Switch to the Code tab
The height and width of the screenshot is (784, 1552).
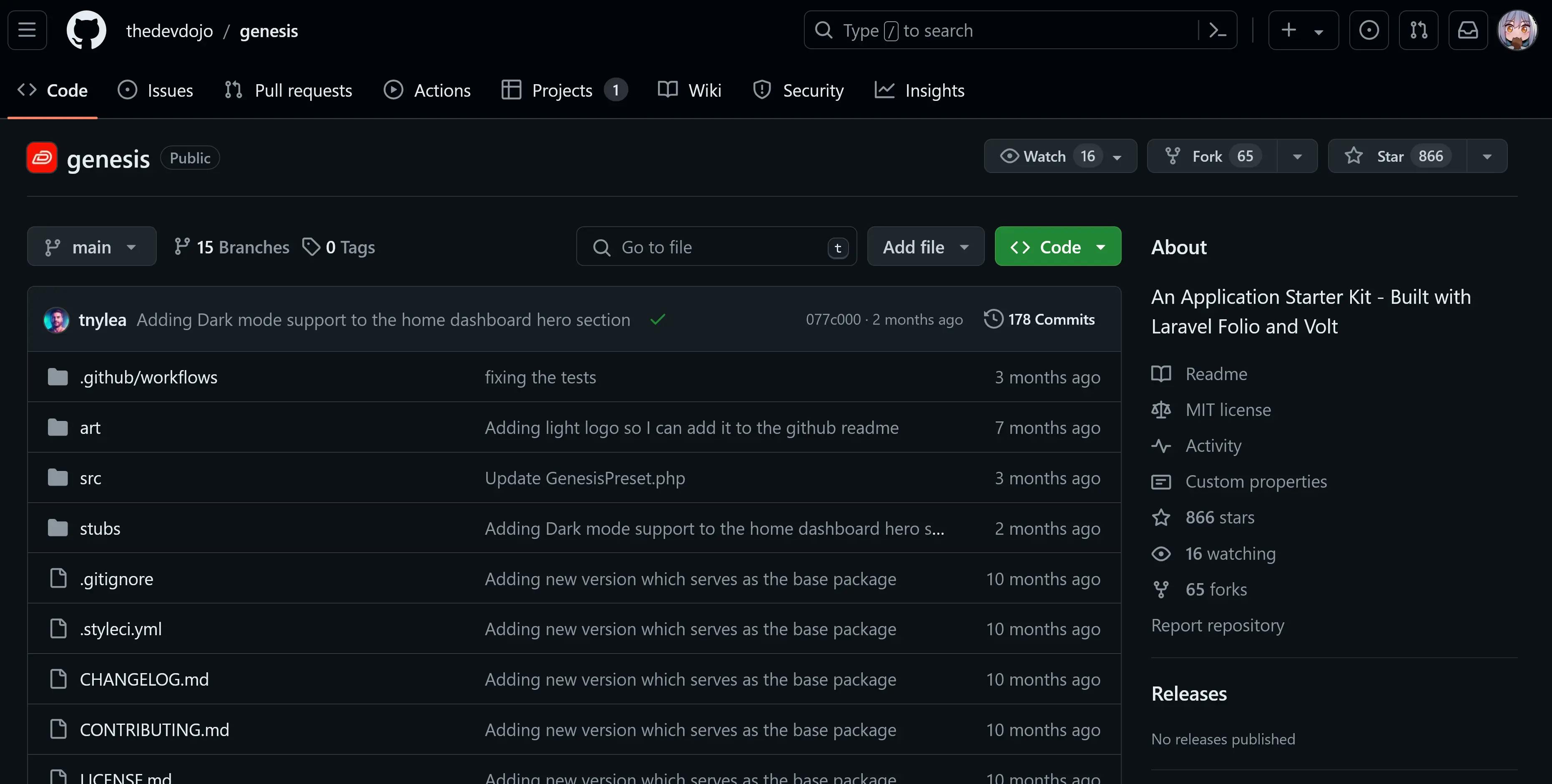(x=53, y=90)
